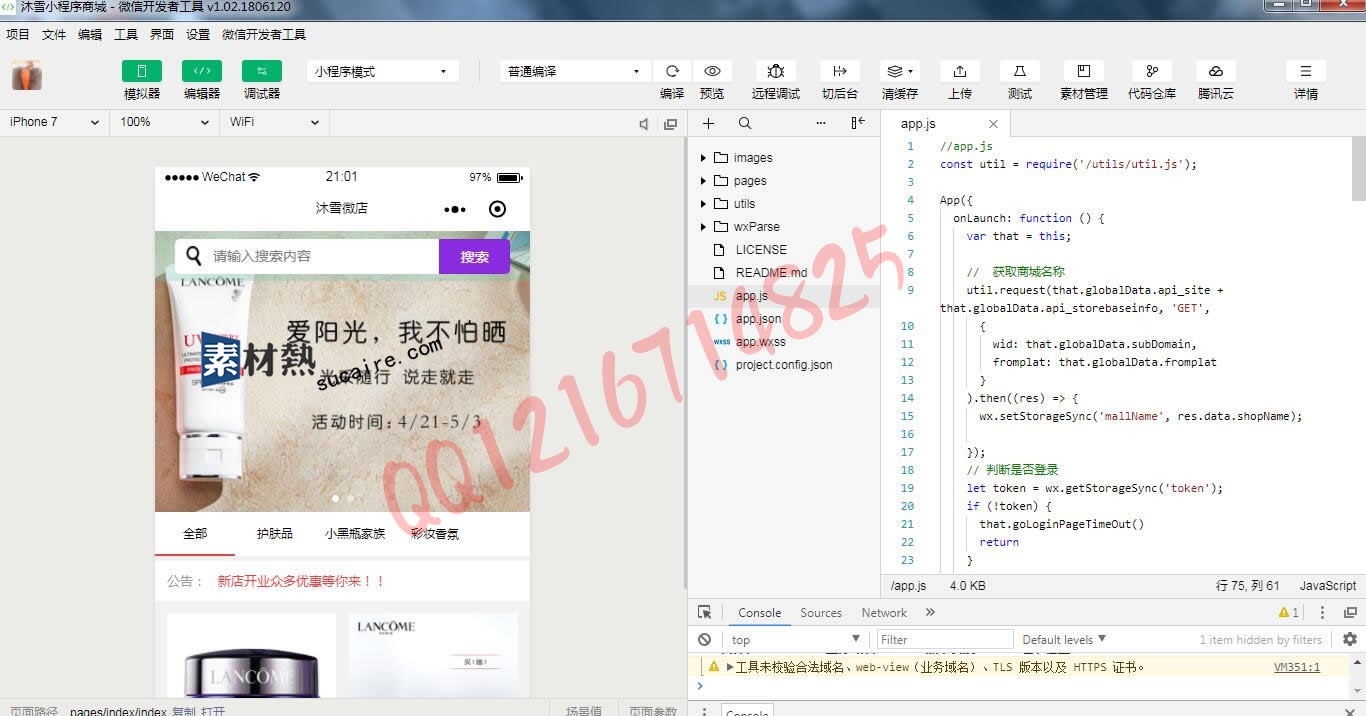The width and height of the screenshot is (1366, 716).
Task: Open the 界面 menu
Action: [x=162, y=34]
